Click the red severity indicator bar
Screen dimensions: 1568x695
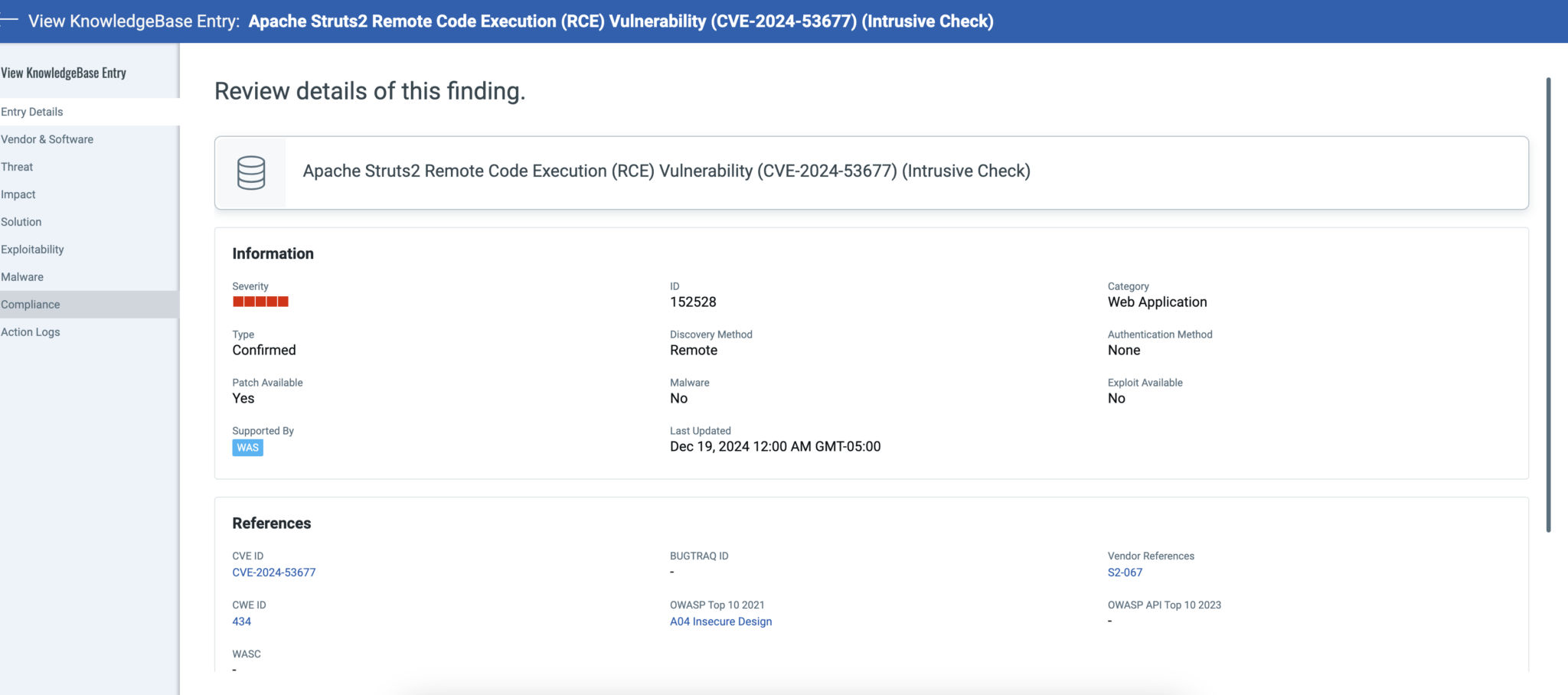260,301
